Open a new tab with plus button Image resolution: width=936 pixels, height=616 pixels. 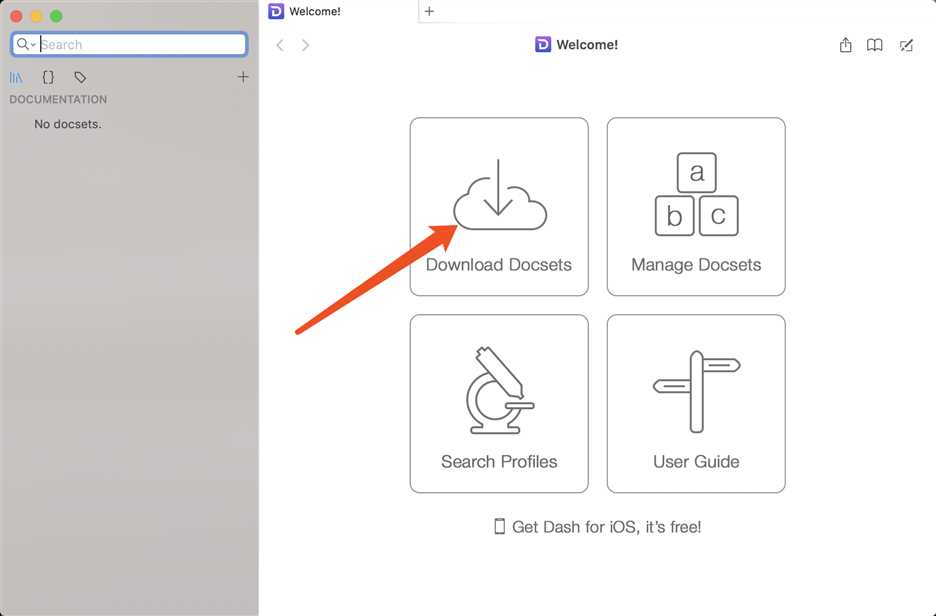pos(429,11)
